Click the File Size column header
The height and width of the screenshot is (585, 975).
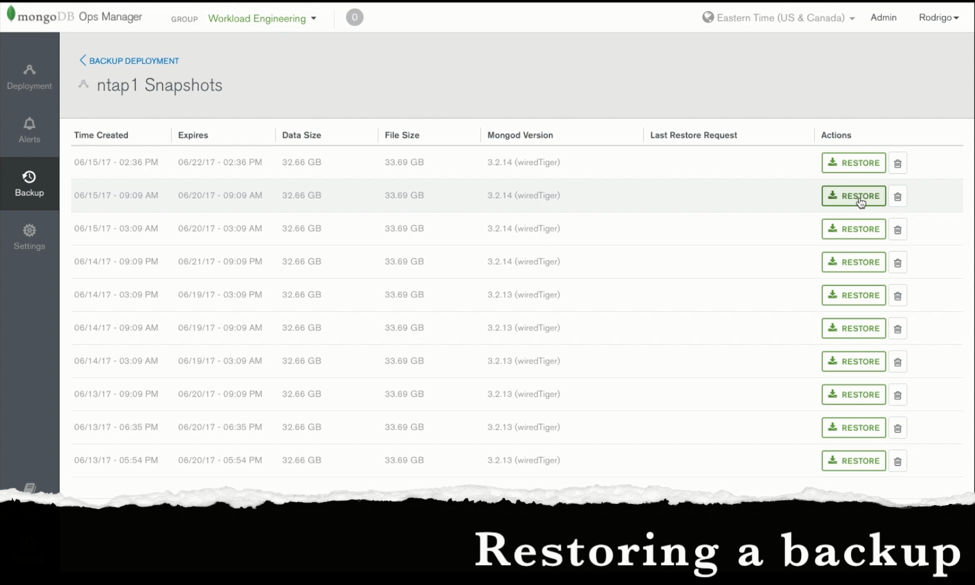tap(402, 135)
